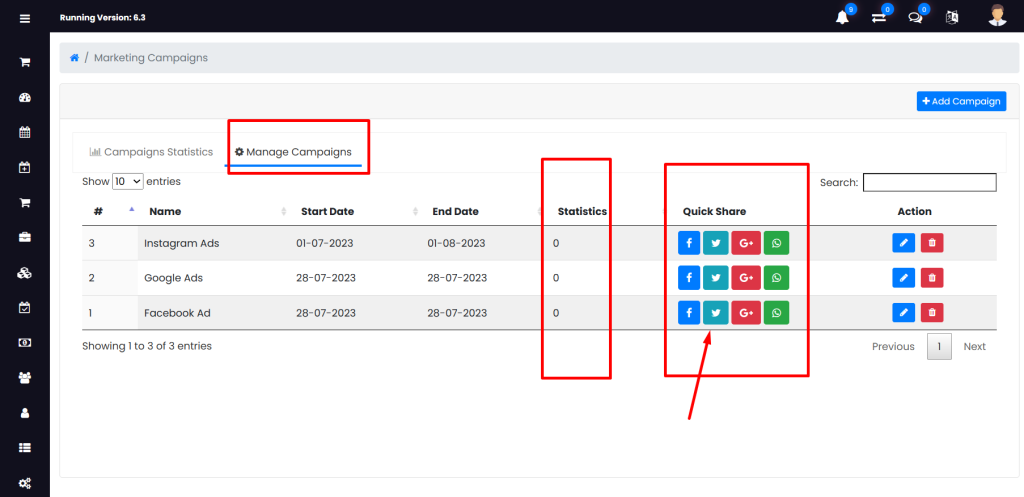This screenshot has height=497, width=1024.
Task: Go to Previous page of entries
Action: [x=893, y=347]
